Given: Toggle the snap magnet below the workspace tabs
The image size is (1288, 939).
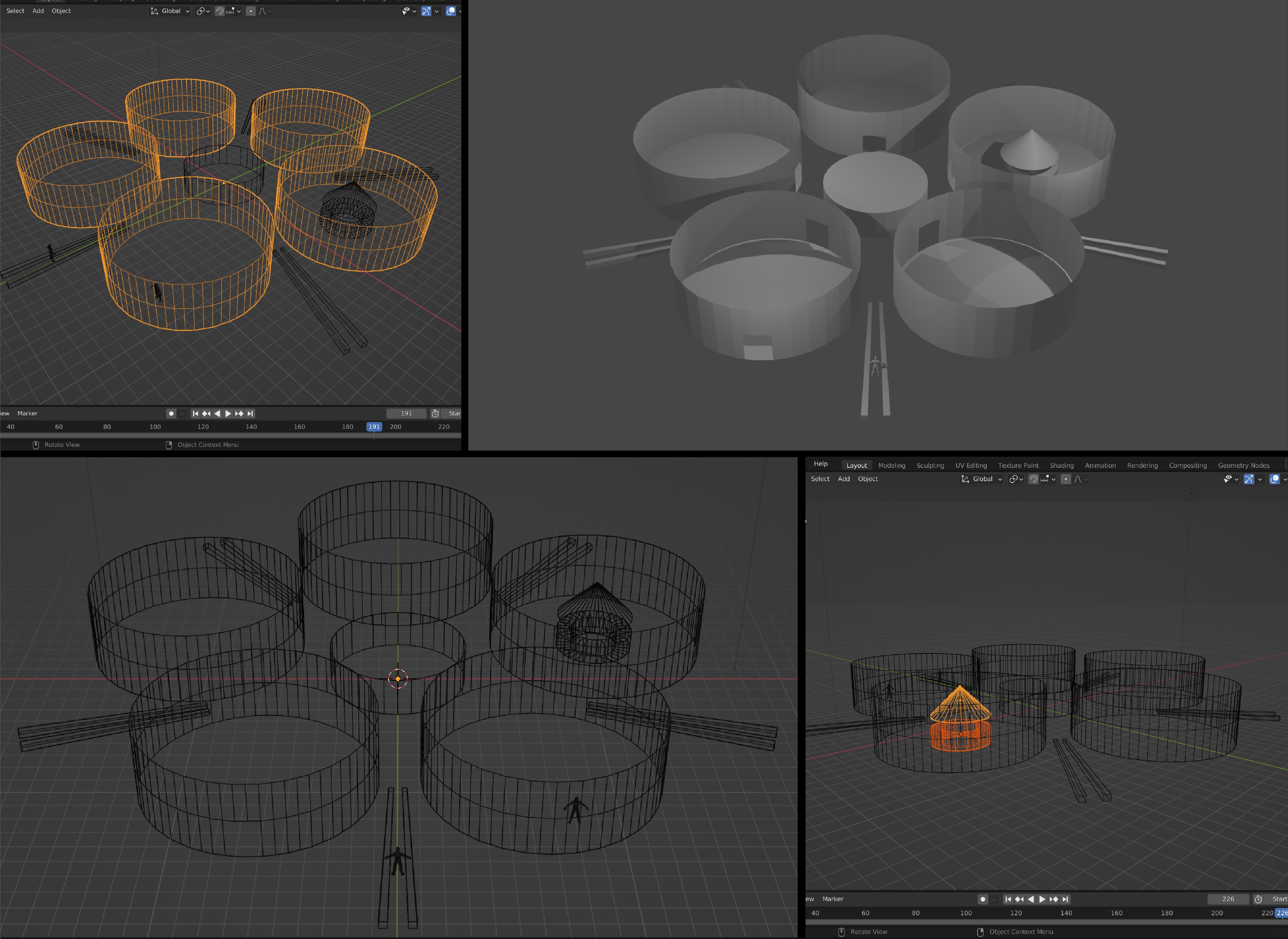Looking at the screenshot, I should click(1033, 479).
